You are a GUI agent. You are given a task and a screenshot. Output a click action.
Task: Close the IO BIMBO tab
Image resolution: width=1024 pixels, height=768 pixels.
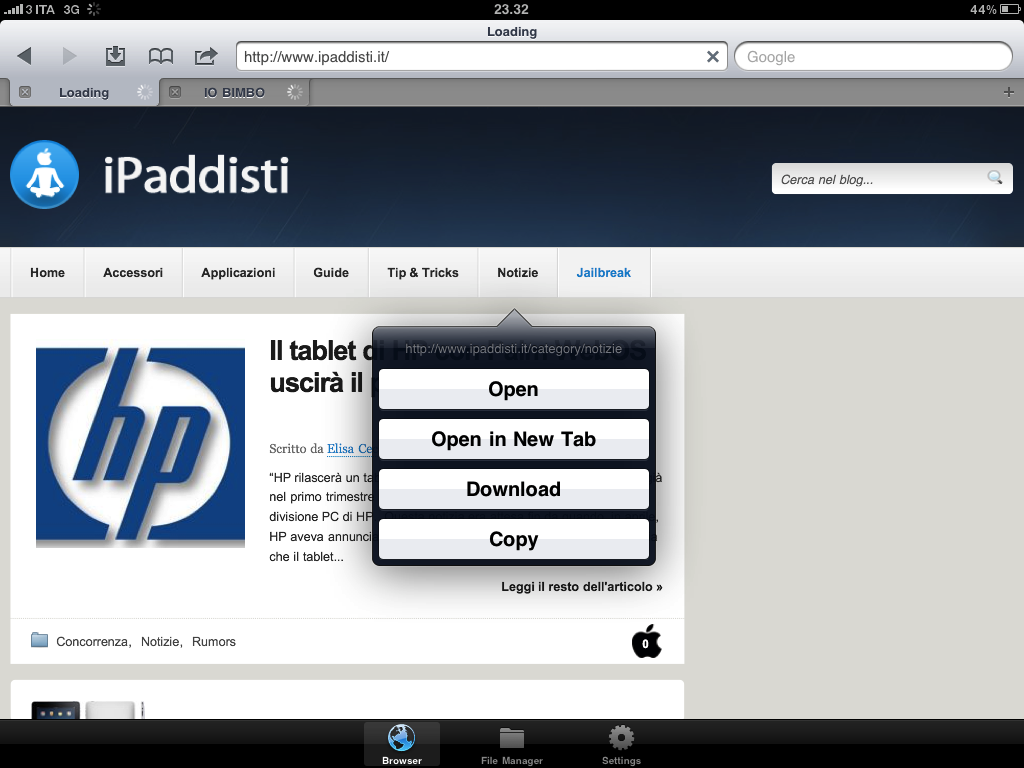(175, 92)
